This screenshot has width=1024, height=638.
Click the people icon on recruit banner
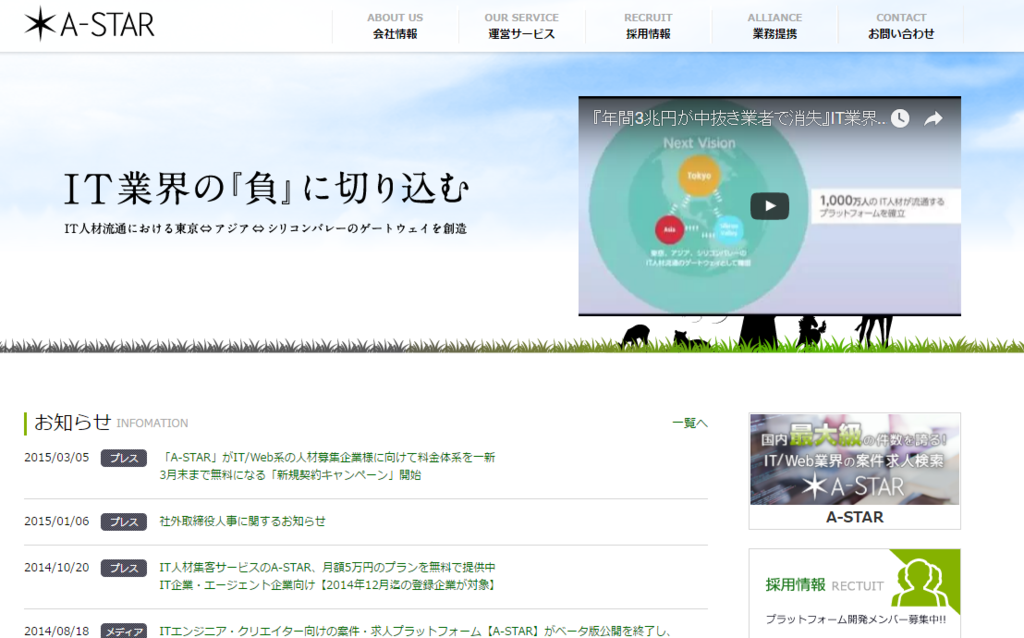click(x=920, y=582)
